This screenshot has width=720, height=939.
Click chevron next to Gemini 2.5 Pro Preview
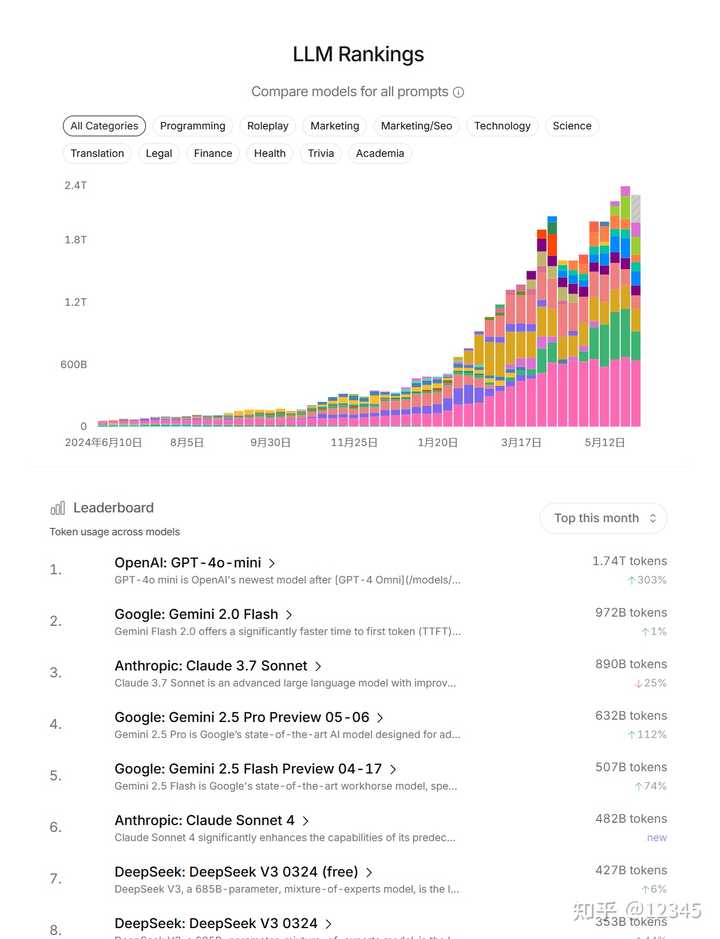point(380,718)
